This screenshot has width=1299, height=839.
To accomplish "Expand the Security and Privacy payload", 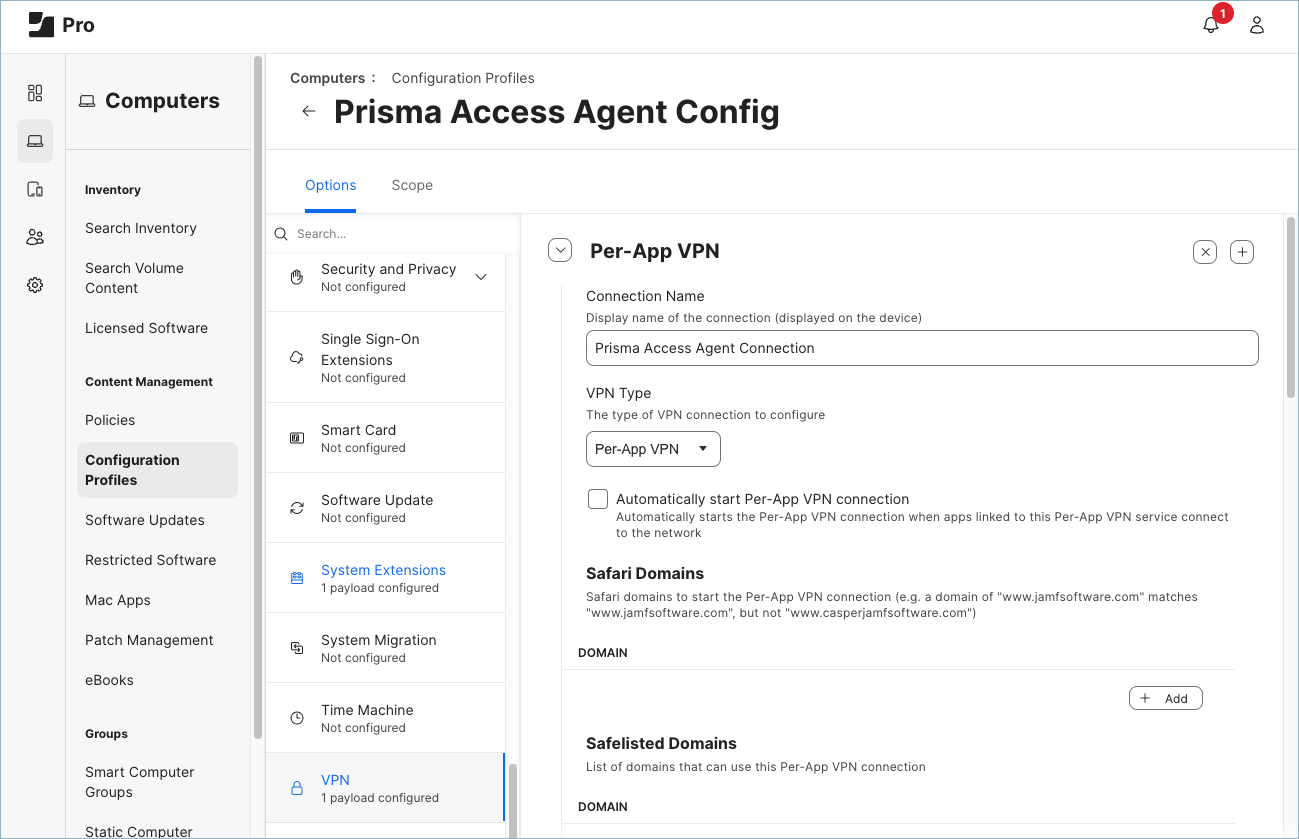I will pyautogui.click(x=480, y=276).
